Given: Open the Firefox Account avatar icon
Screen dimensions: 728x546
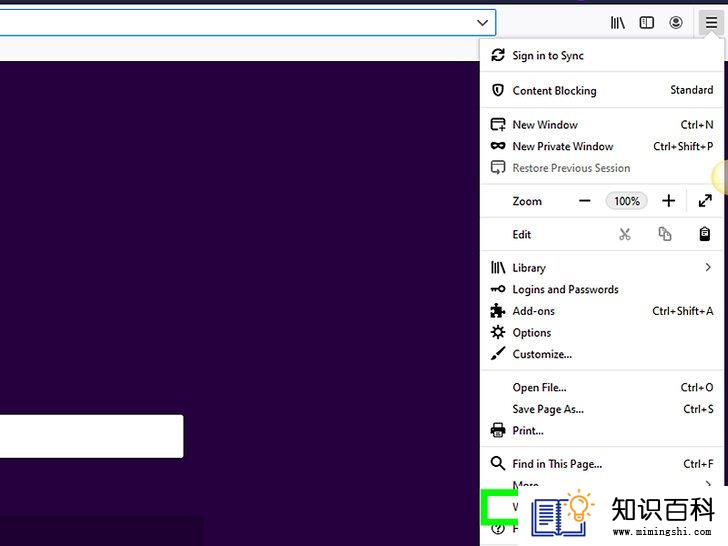Looking at the screenshot, I should click(676, 22).
